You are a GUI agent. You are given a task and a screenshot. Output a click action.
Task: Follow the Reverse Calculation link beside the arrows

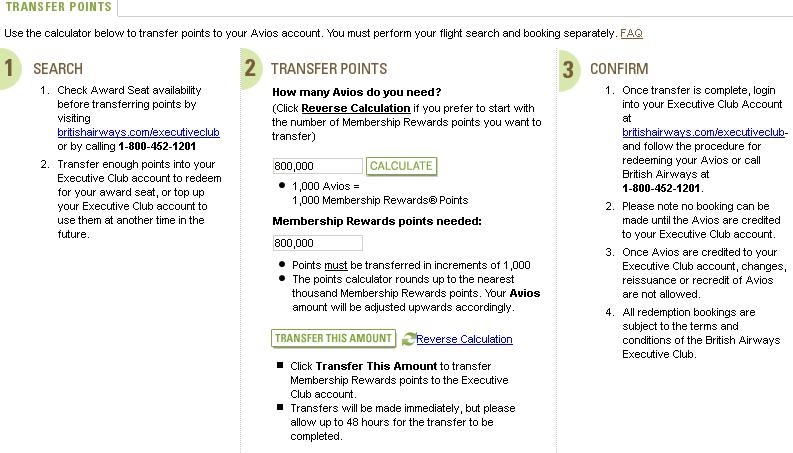click(x=464, y=339)
